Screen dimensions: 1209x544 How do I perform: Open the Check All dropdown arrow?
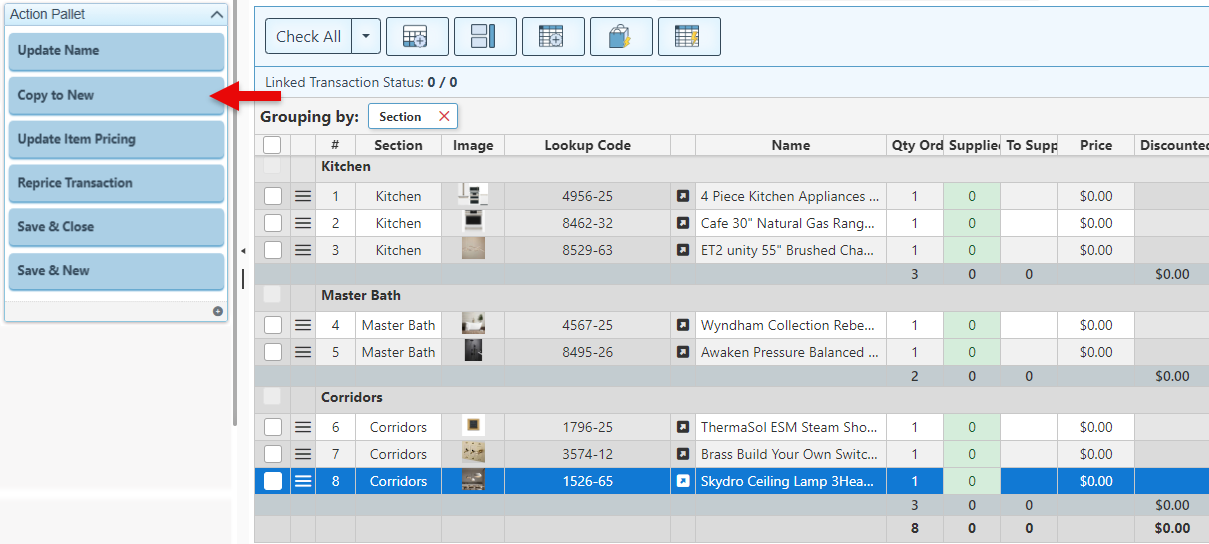click(x=366, y=37)
